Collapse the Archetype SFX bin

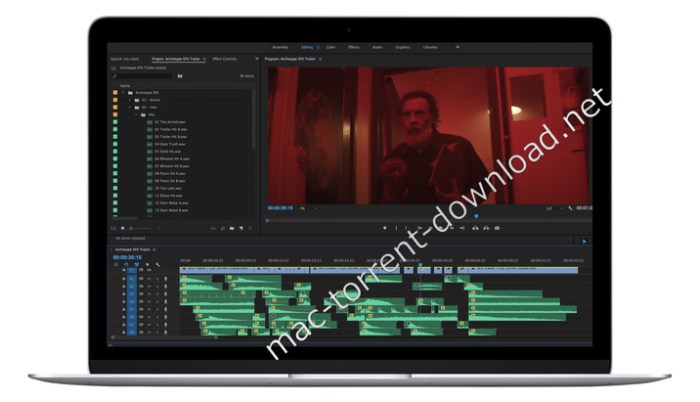pyautogui.click(x=123, y=92)
